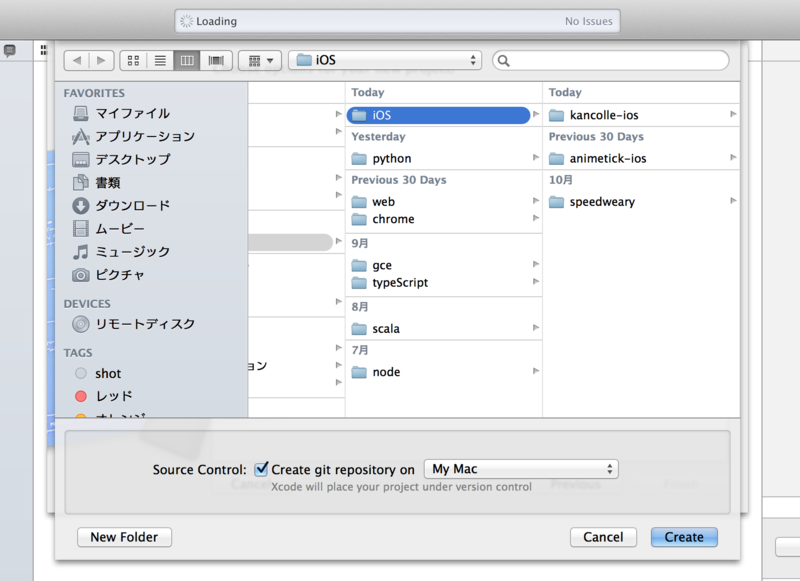Click the back navigation arrow
This screenshot has height=581, width=800.
click(77, 60)
